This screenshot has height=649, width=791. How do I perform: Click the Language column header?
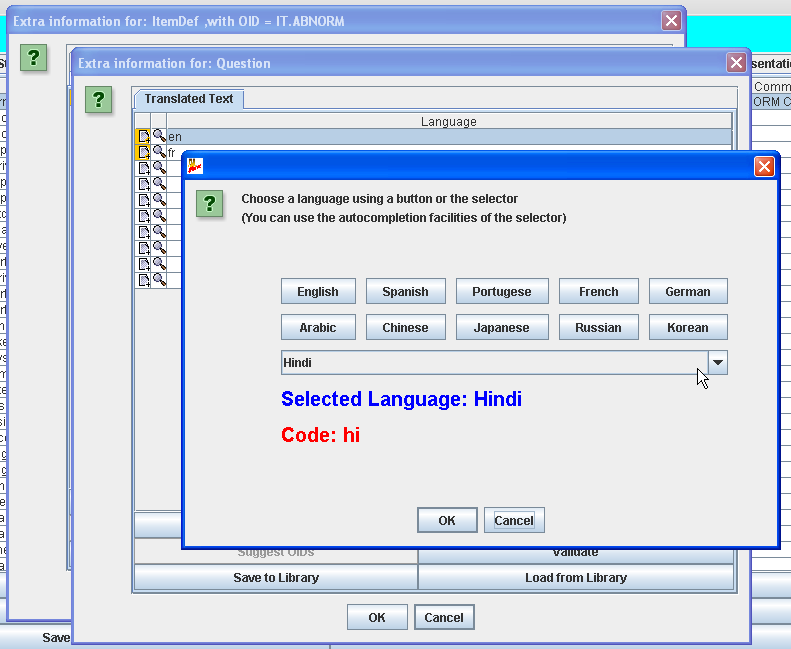point(448,122)
